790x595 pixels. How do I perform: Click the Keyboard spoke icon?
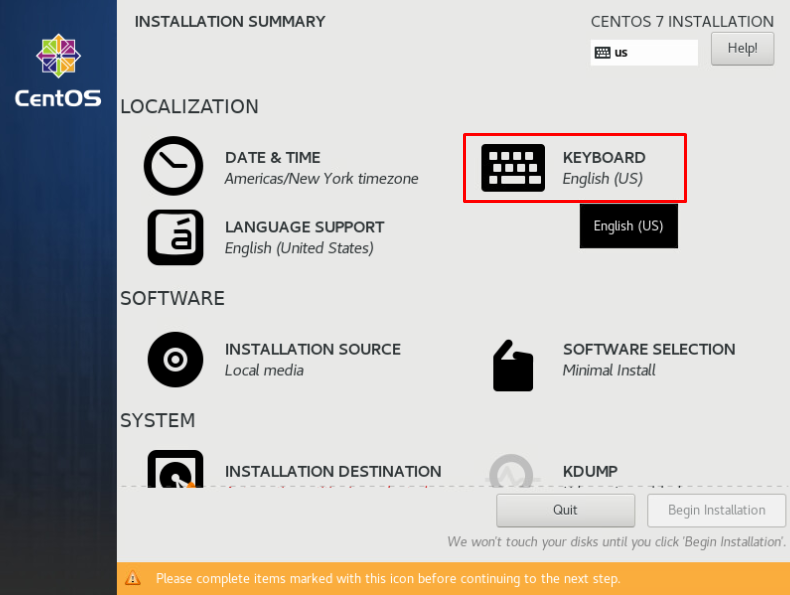(x=513, y=168)
